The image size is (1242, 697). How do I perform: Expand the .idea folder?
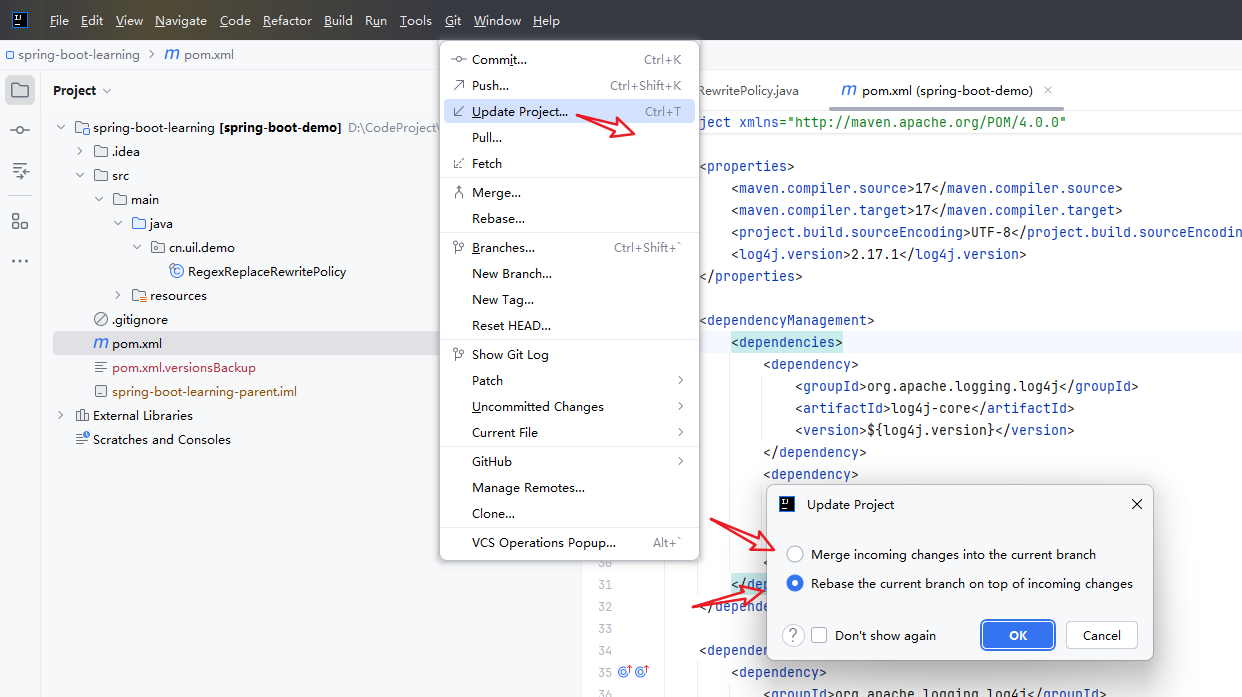tap(80, 152)
